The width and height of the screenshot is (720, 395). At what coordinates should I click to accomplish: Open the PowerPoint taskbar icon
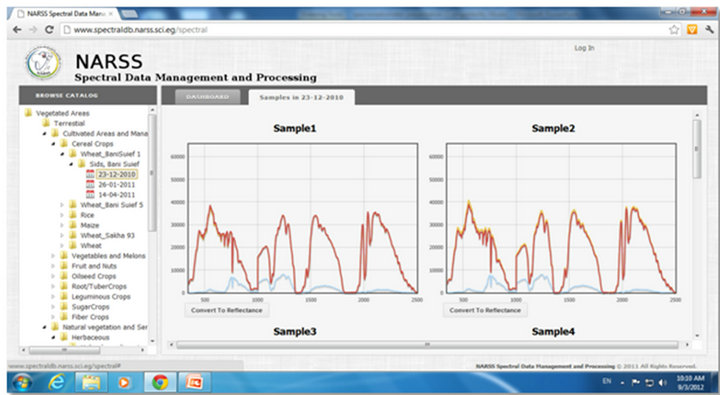[x=195, y=382]
